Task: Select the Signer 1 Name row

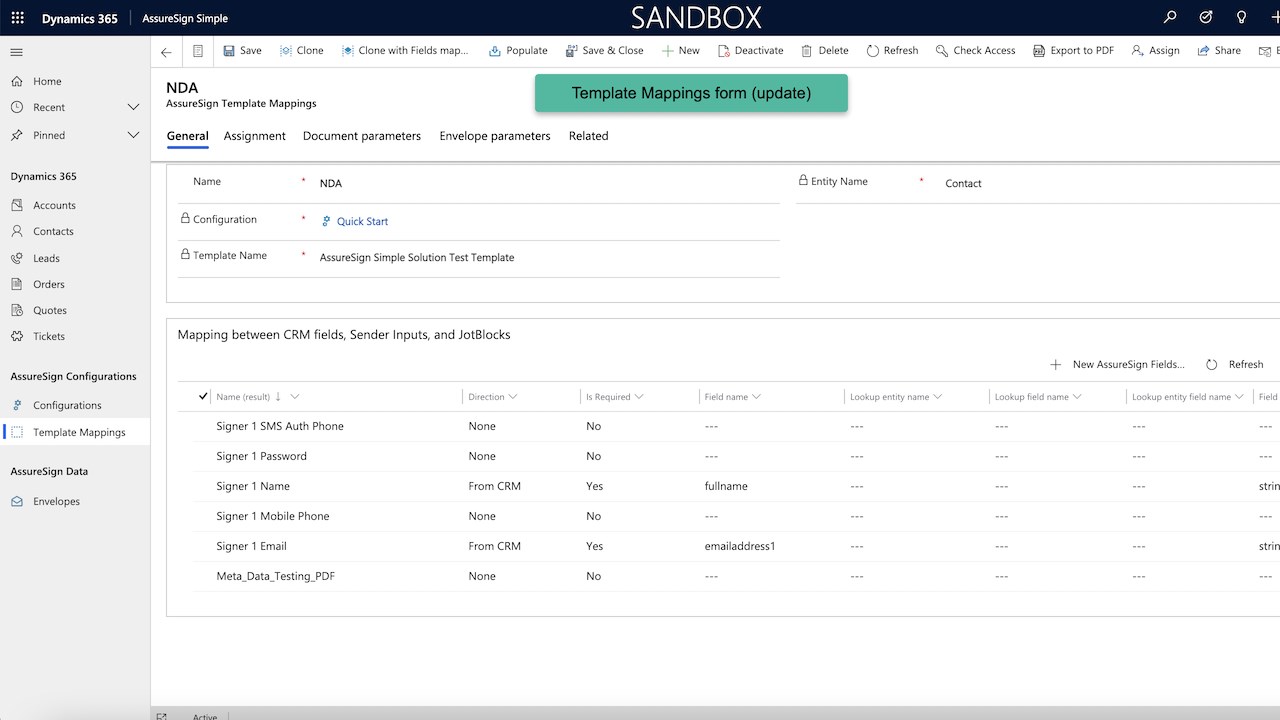Action: pos(735,487)
